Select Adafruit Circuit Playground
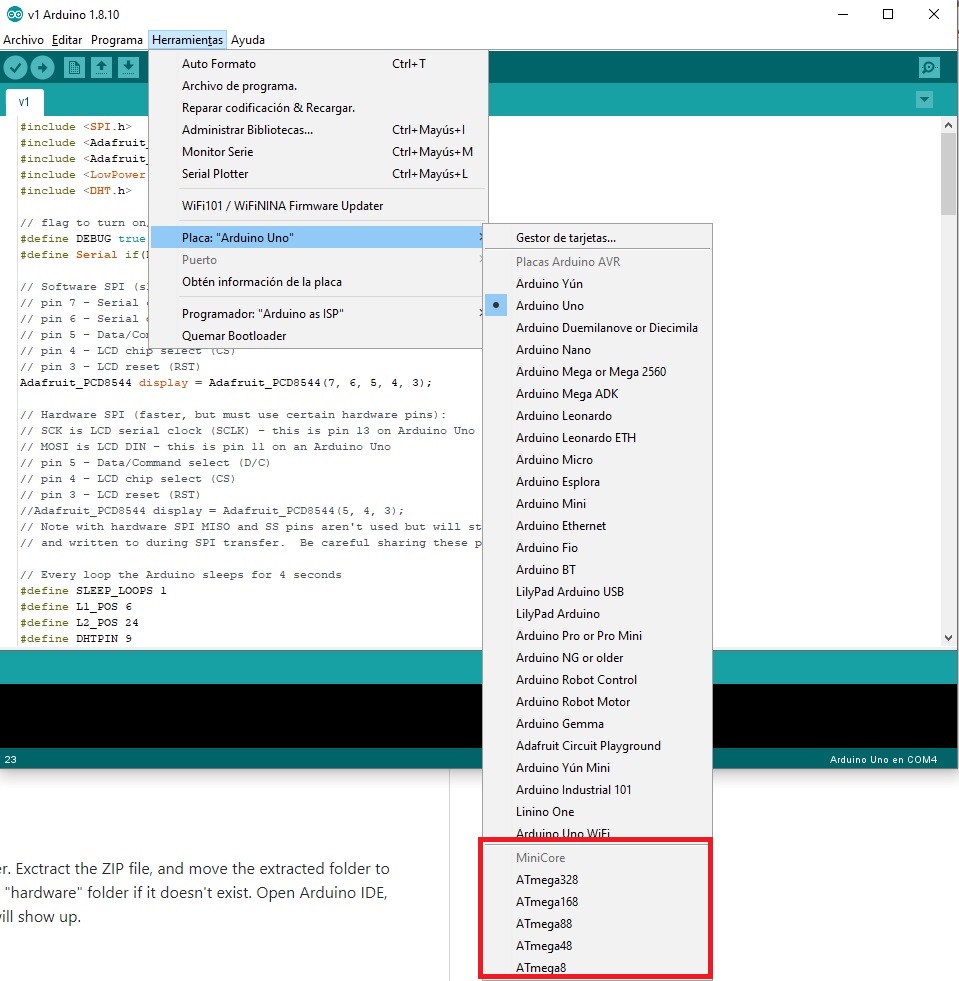The width and height of the screenshot is (959, 981). pyautogui.click(x=598, y=745)
